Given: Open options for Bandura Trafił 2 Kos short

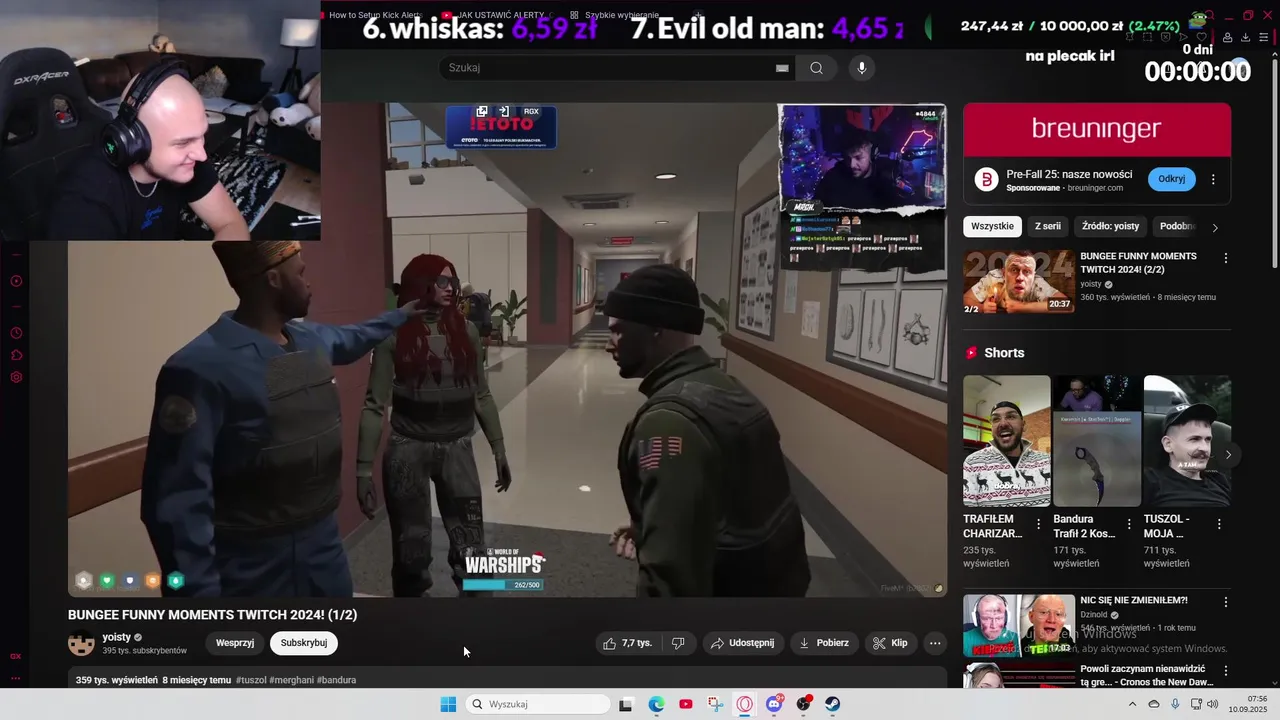Looking at the screenshot, I should pos(1129,524).
